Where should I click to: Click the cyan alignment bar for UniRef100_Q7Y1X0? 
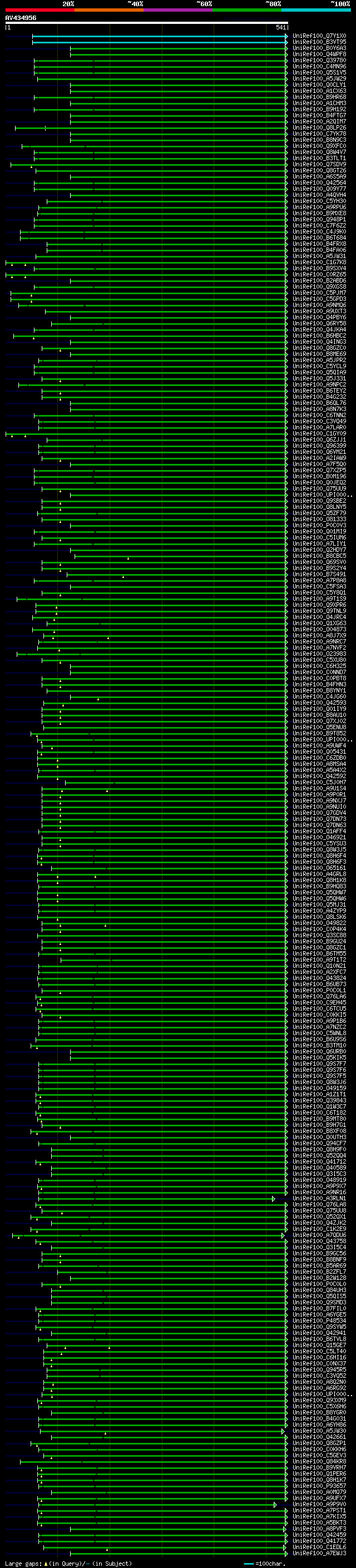(159, 36)
